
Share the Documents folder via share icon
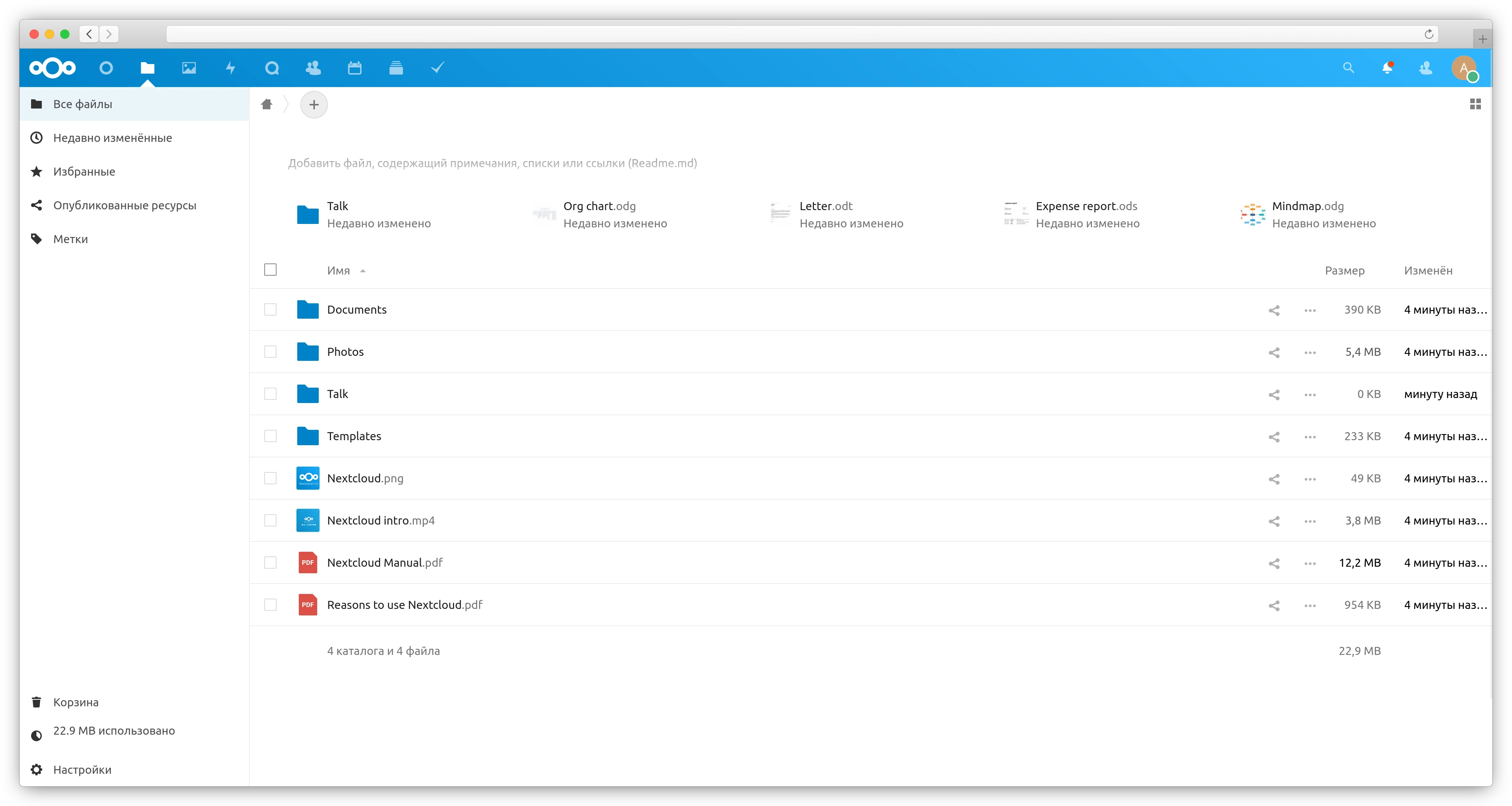[1274, 310]
